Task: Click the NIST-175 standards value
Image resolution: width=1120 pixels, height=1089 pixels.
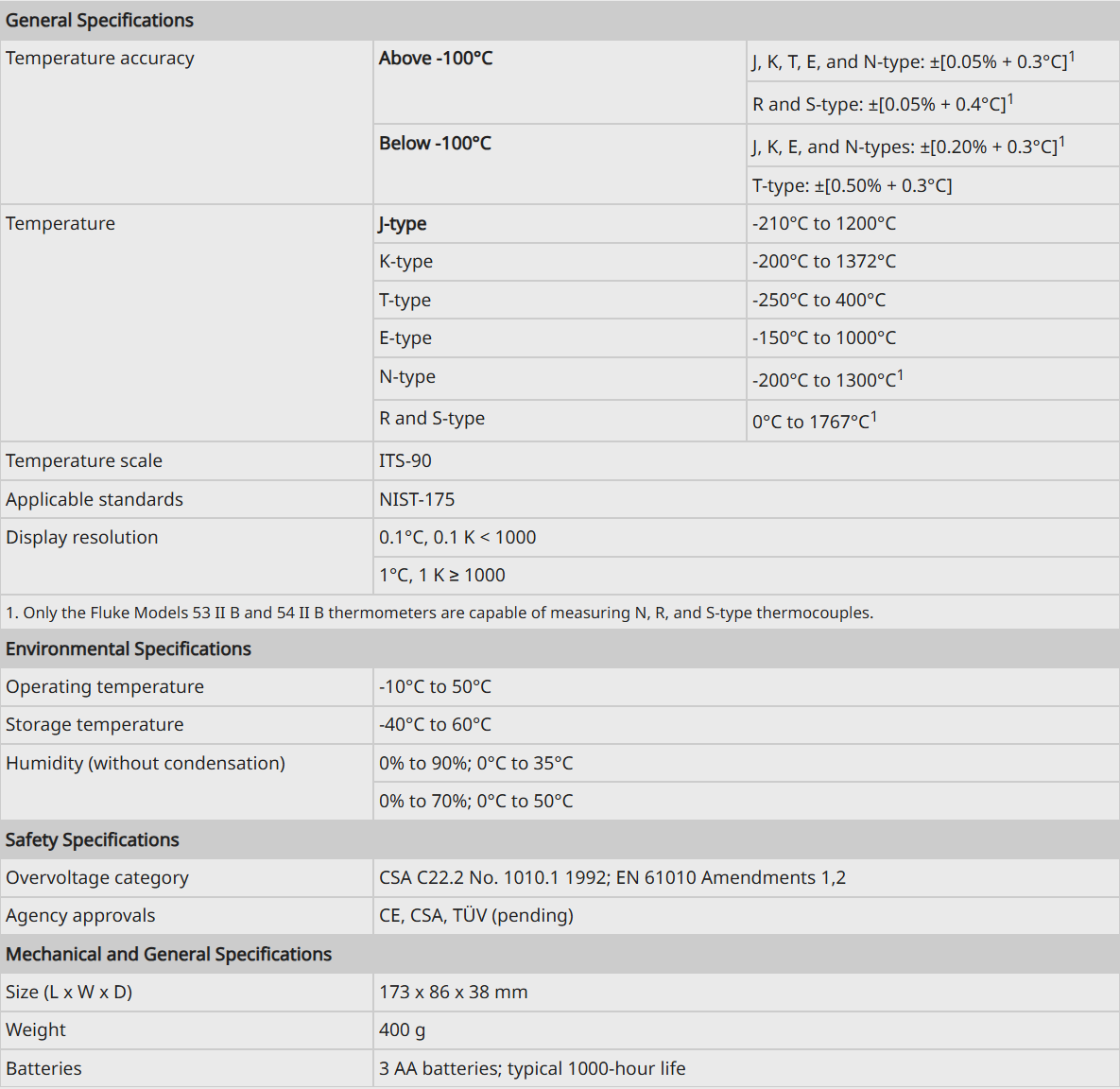Action: click(417, 499)
